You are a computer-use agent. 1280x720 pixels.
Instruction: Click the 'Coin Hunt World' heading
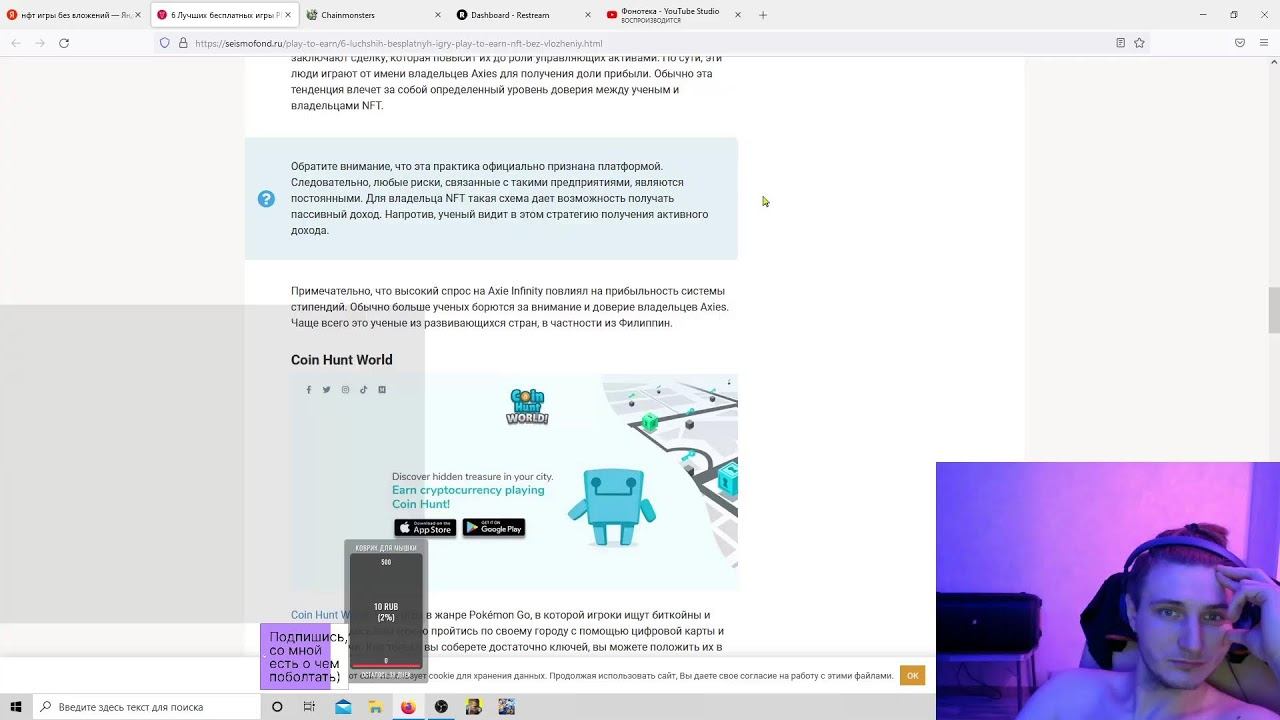click(342, 360)
